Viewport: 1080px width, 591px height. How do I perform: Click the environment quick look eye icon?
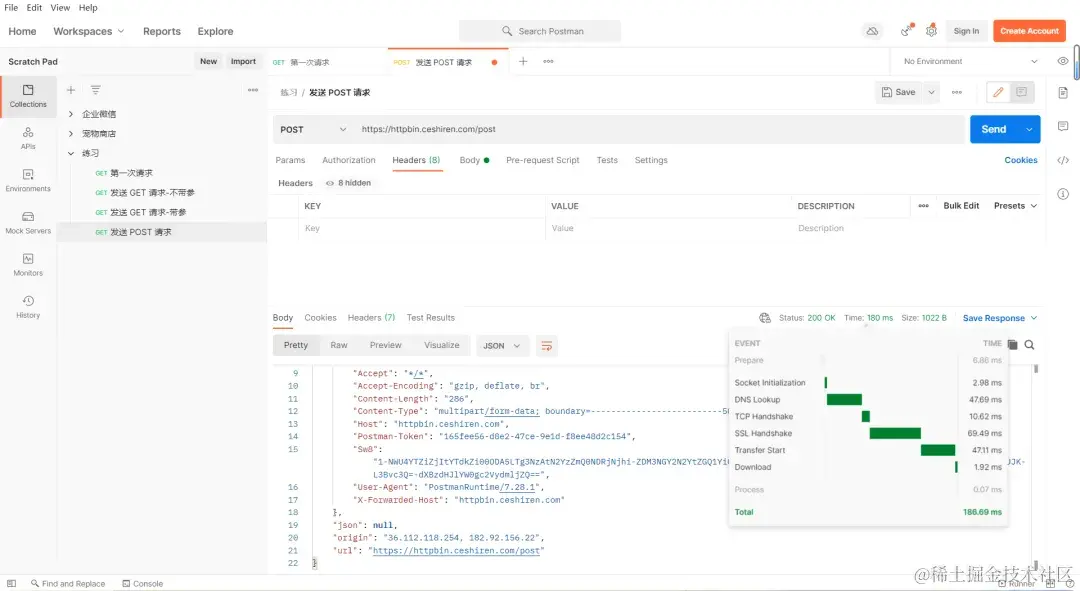tap(1063, 61)
